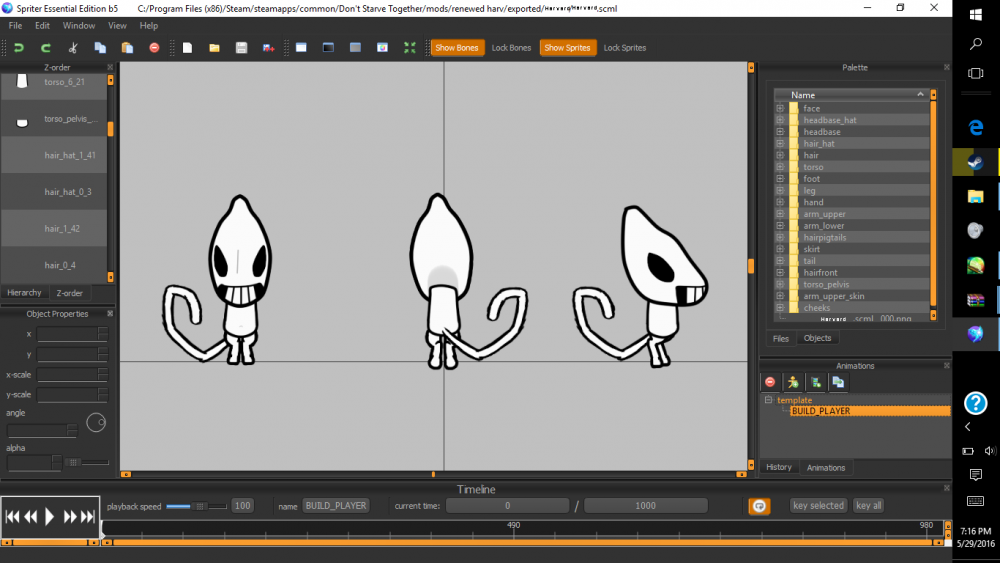Toggle Show Bones off
The width and height of the screenshot is (1000, 563).
click(457, 48)
